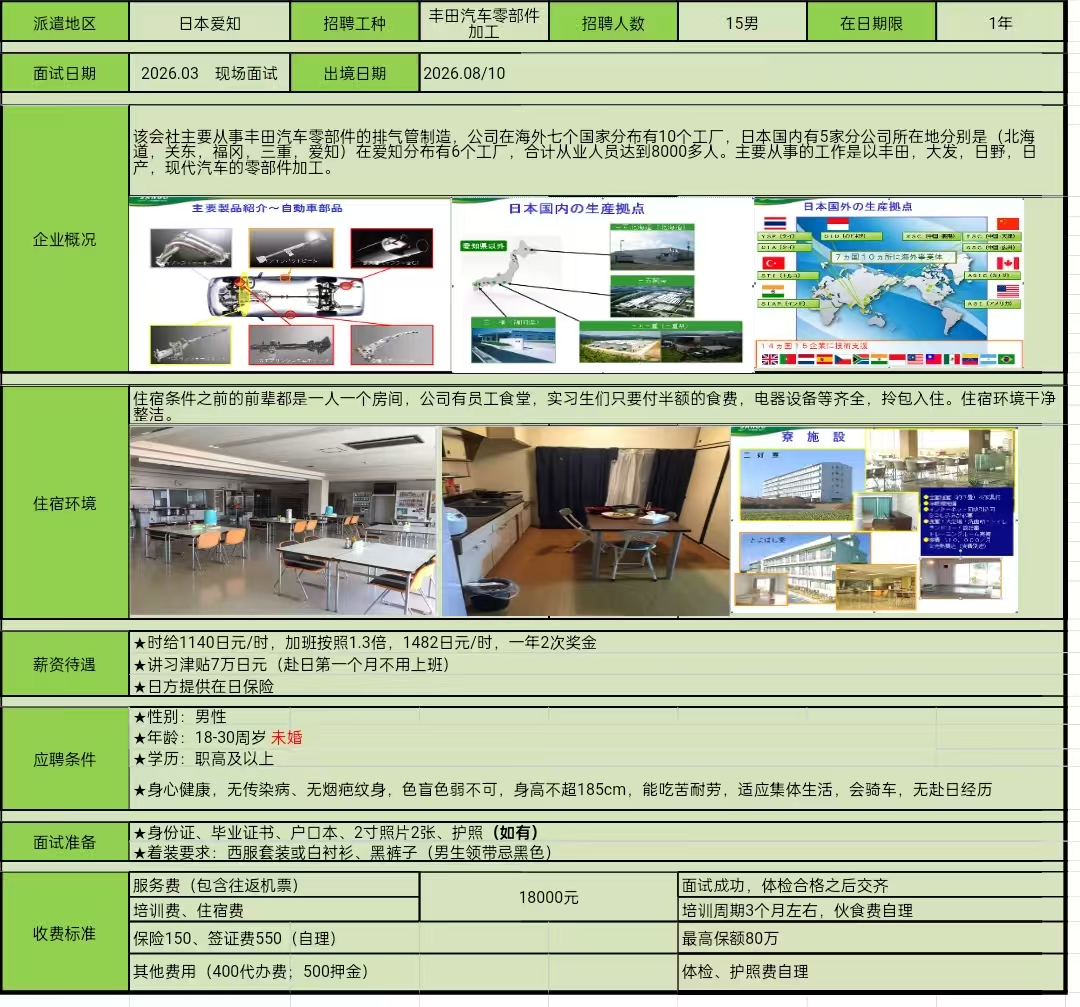Select the 面试准备 row label
The height and width of the screenshot is (1007, 1080).
coord(65,842)
